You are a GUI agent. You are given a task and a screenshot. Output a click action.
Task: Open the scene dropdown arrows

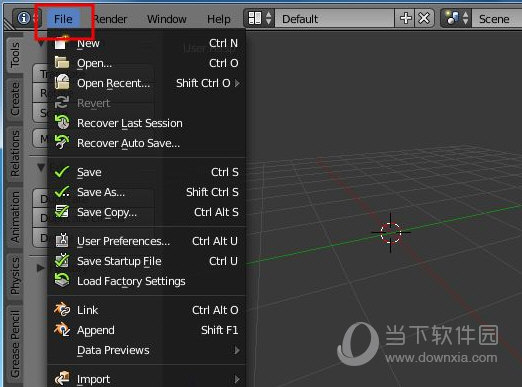coord(466,18)
